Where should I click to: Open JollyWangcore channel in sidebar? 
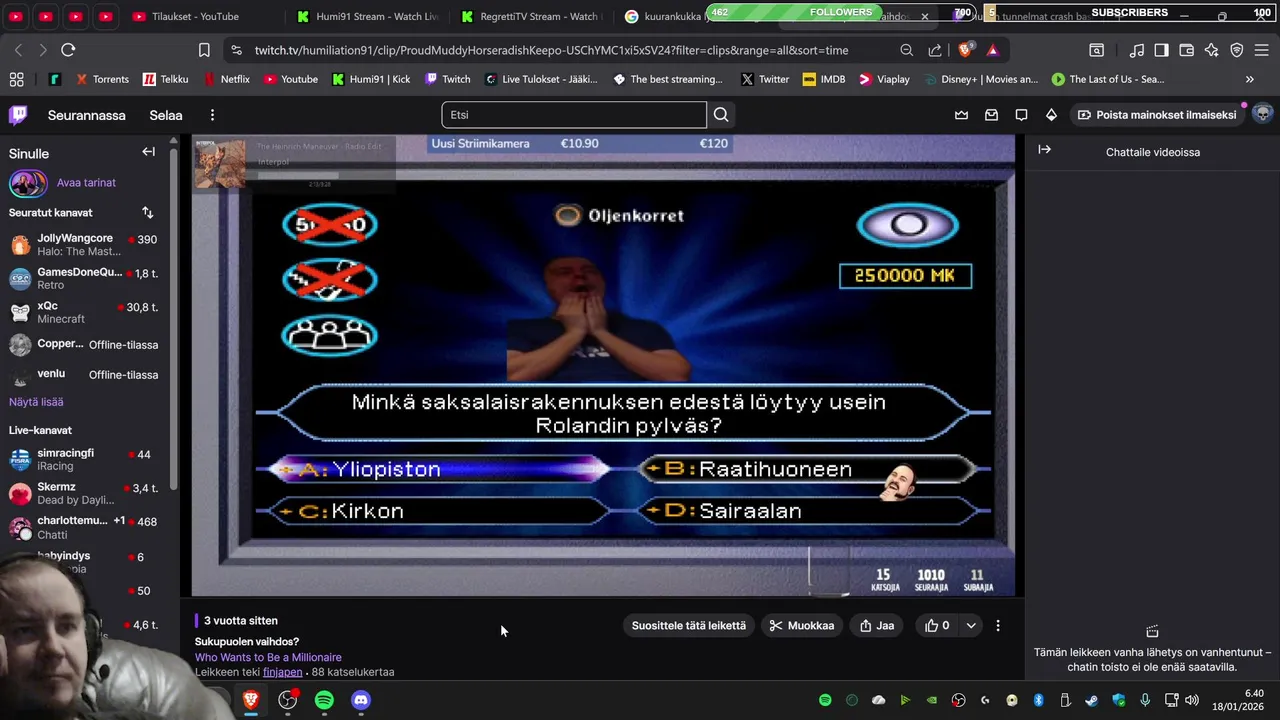pyautogui.click(x=84, y=245)
